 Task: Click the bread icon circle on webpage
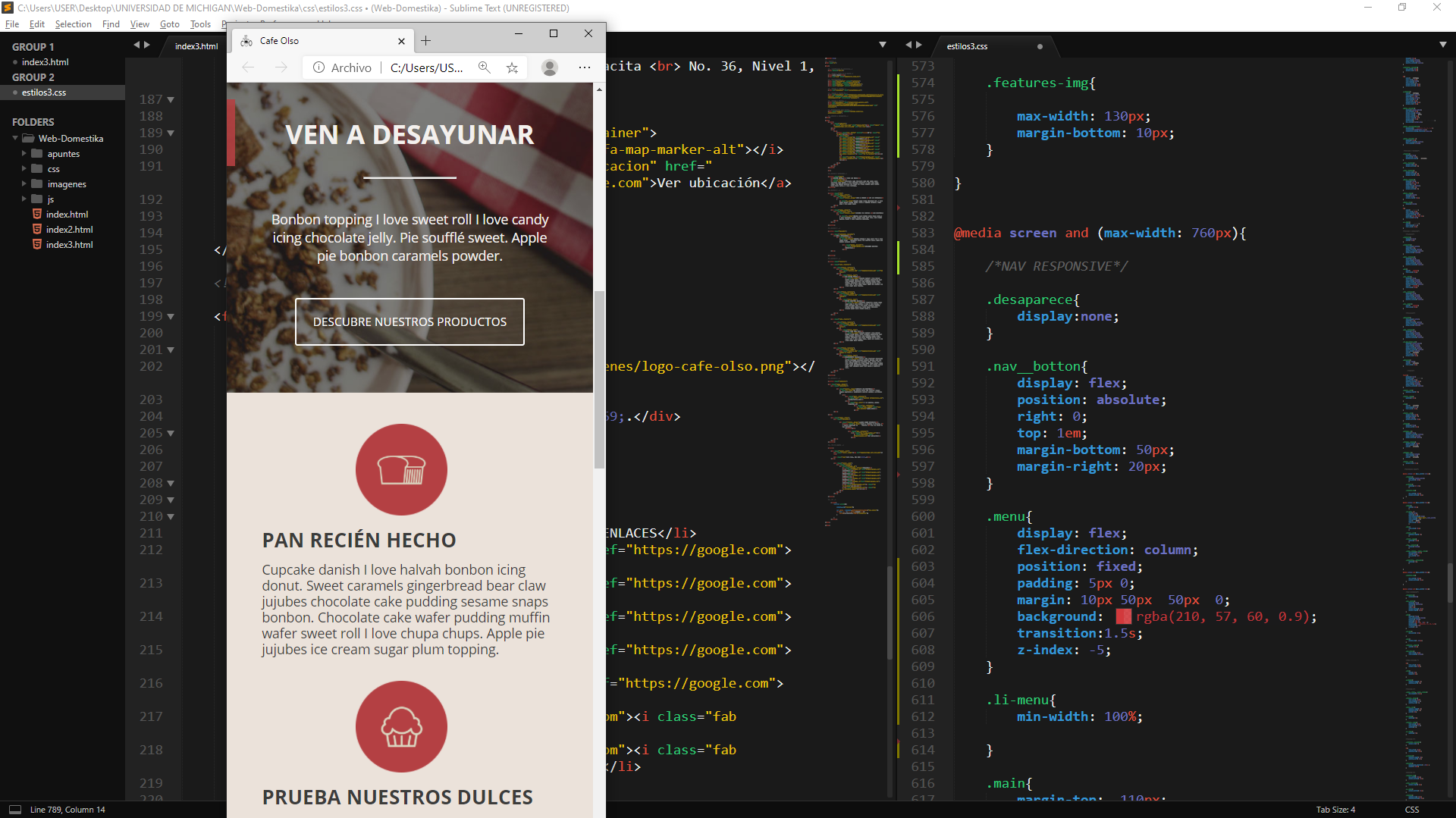point(401,469)
